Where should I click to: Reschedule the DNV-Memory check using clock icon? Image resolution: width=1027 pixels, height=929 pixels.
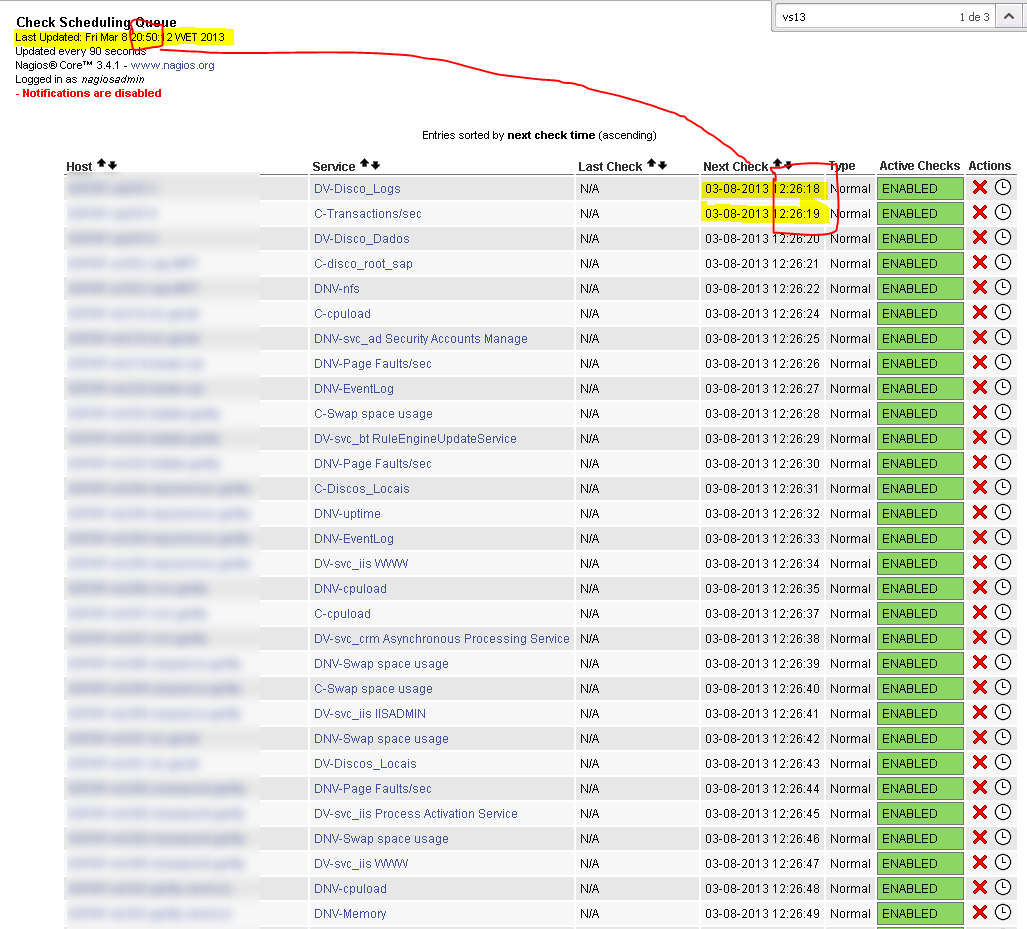1002,913
